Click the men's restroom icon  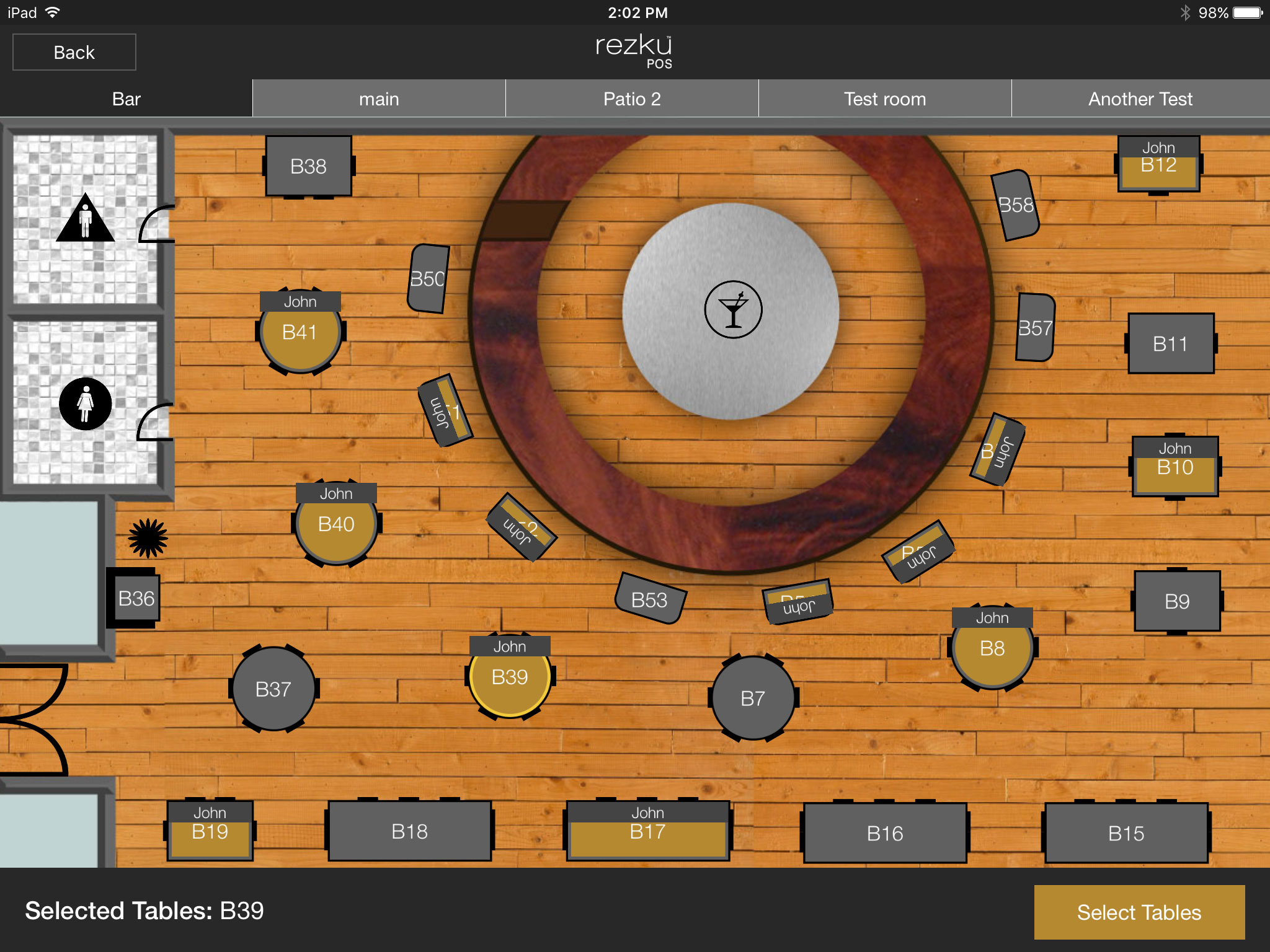coord(86,218)
